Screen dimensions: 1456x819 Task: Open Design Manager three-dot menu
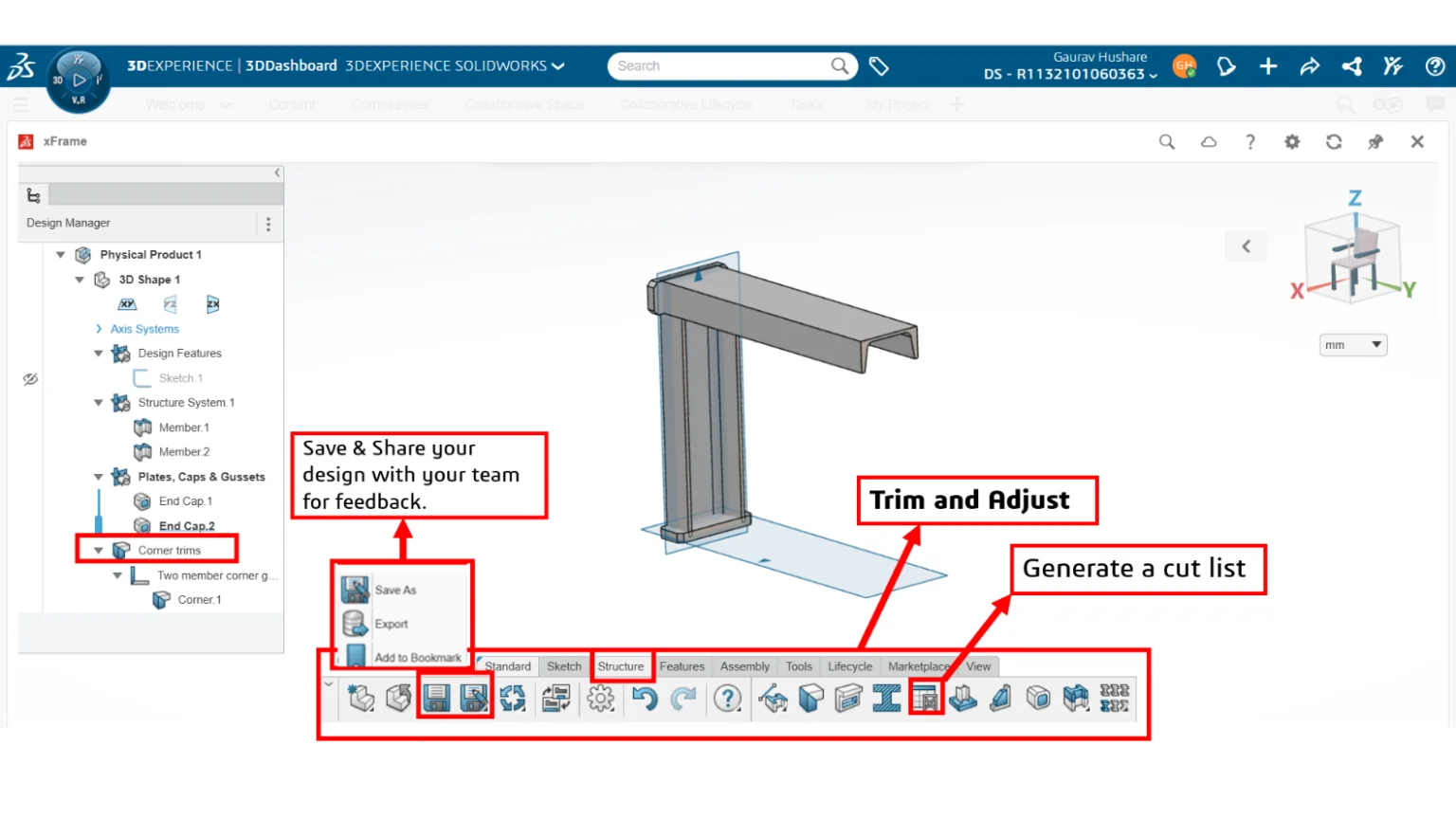point(268,224)
